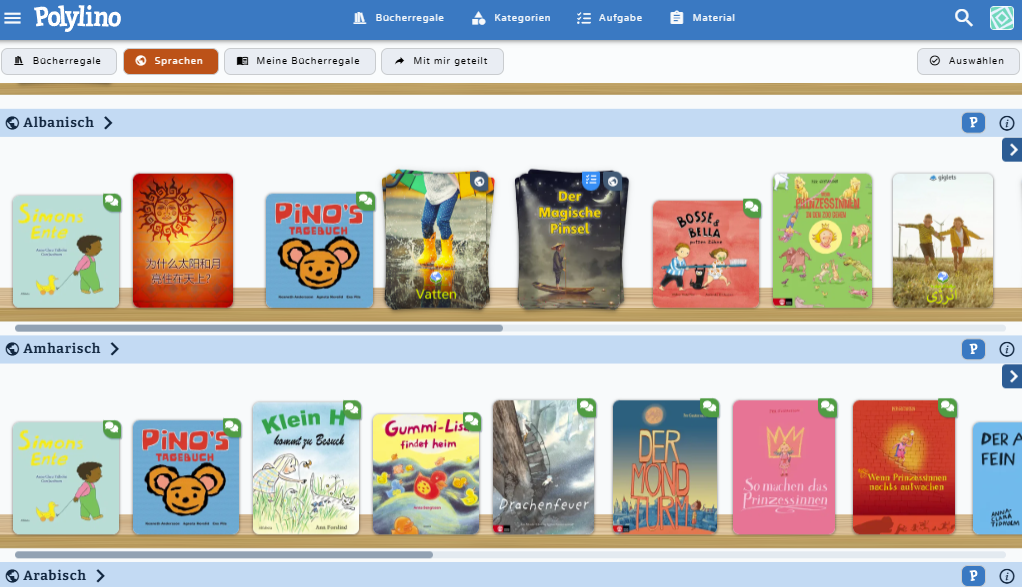Open Gummi-Lisa findet heim book
The width and height of the screenshot is (1022, 587).
[426, 474]
